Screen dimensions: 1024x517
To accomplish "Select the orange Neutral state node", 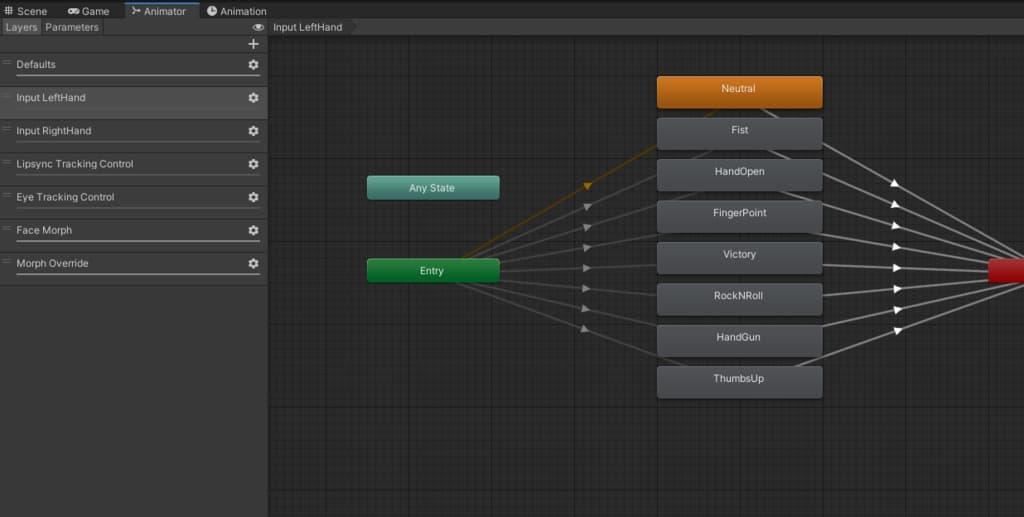I will point(739,92).
